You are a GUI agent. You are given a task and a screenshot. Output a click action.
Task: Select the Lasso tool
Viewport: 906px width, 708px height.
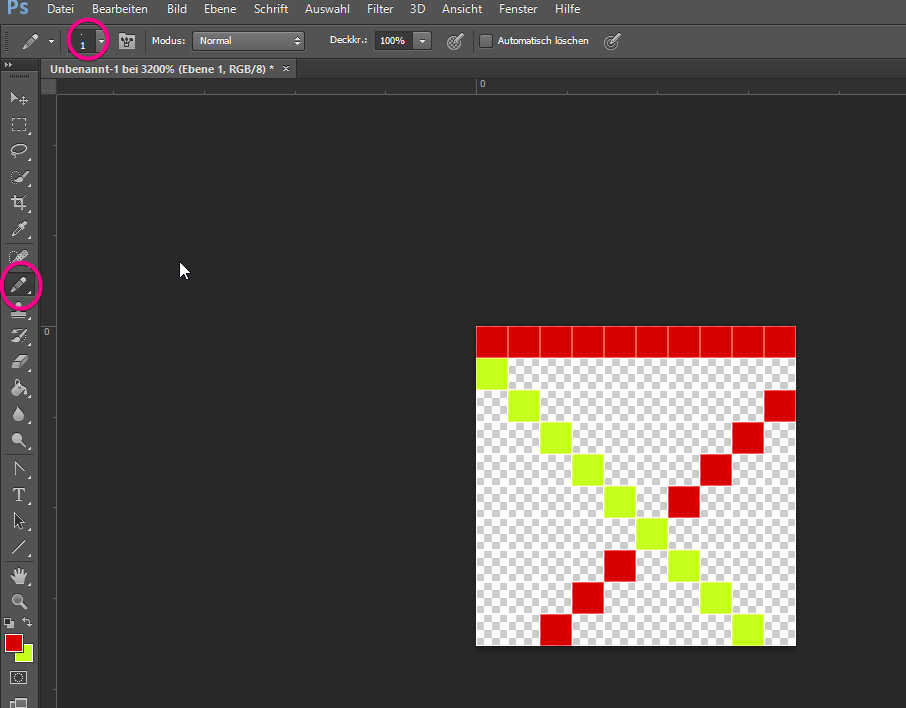click(x=20, y=151)
